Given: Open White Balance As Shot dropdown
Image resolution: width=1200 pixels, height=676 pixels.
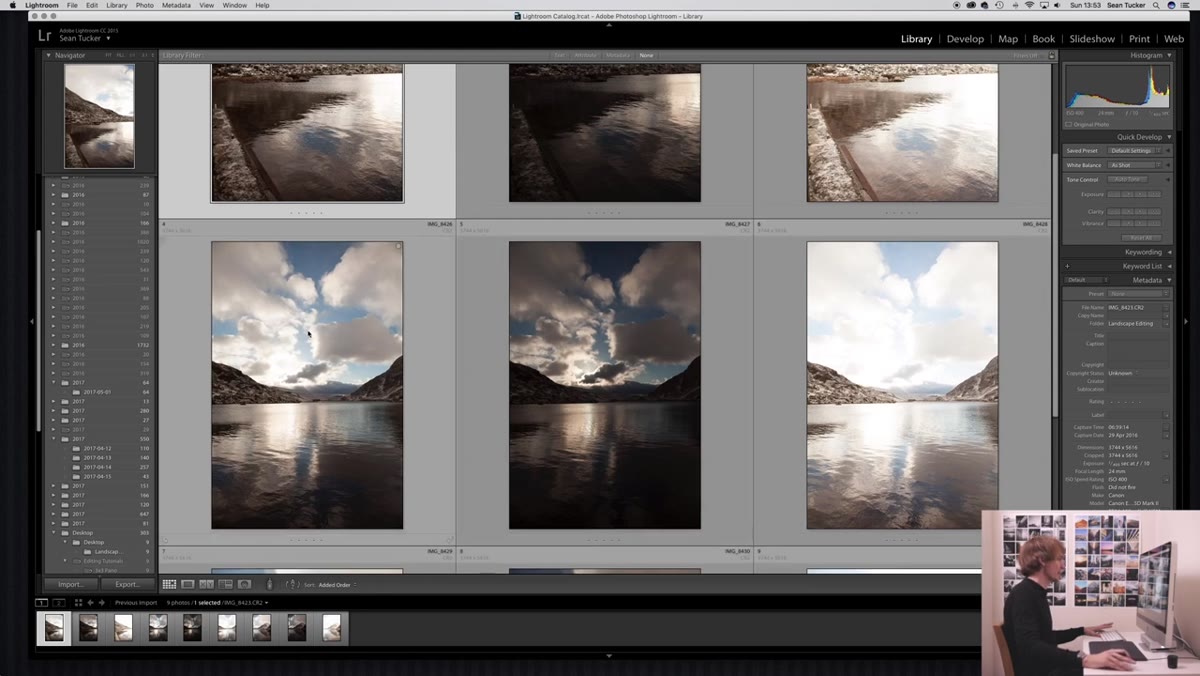Looking at the screenshot, I should coord(1134,165).
